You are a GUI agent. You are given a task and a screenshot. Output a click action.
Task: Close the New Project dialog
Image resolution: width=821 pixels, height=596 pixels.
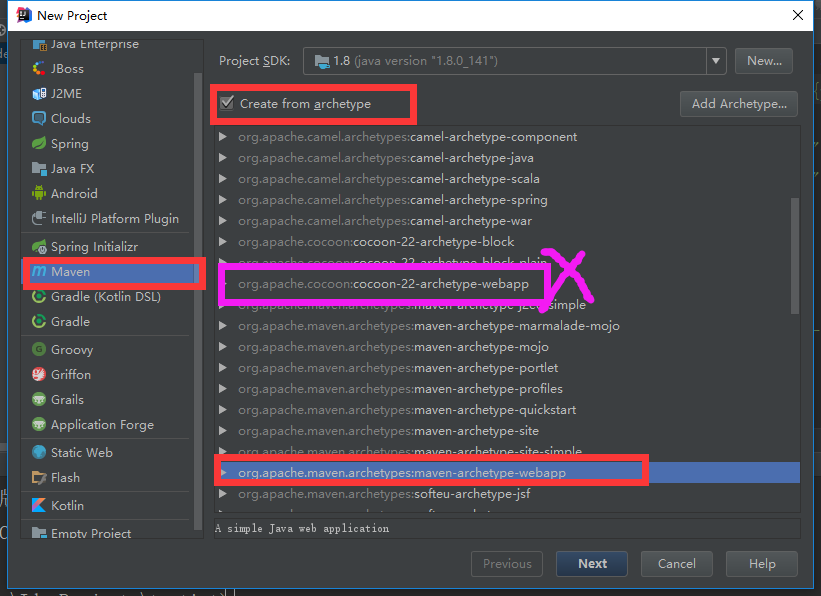pos(797,15)
